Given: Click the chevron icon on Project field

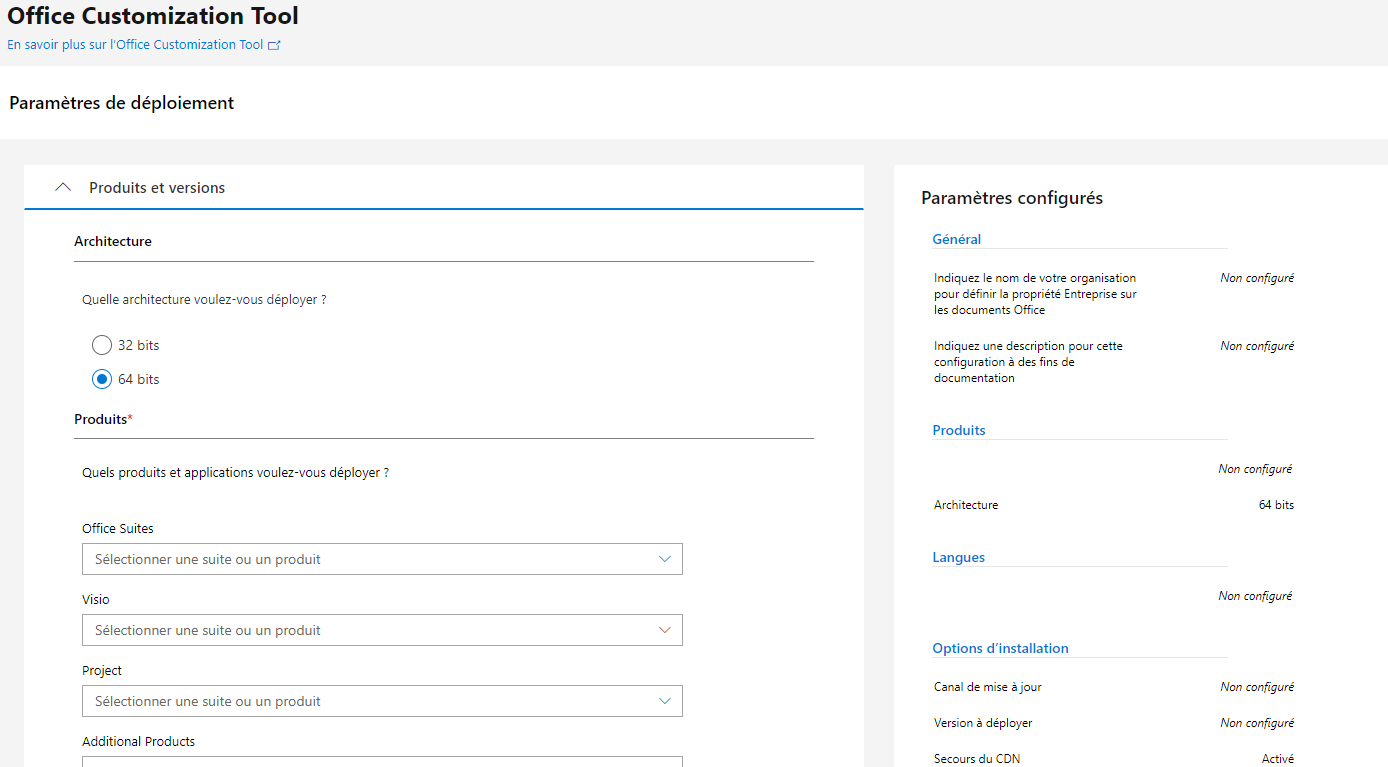Looking at the screenshot, I should click(x=664, y=700).
